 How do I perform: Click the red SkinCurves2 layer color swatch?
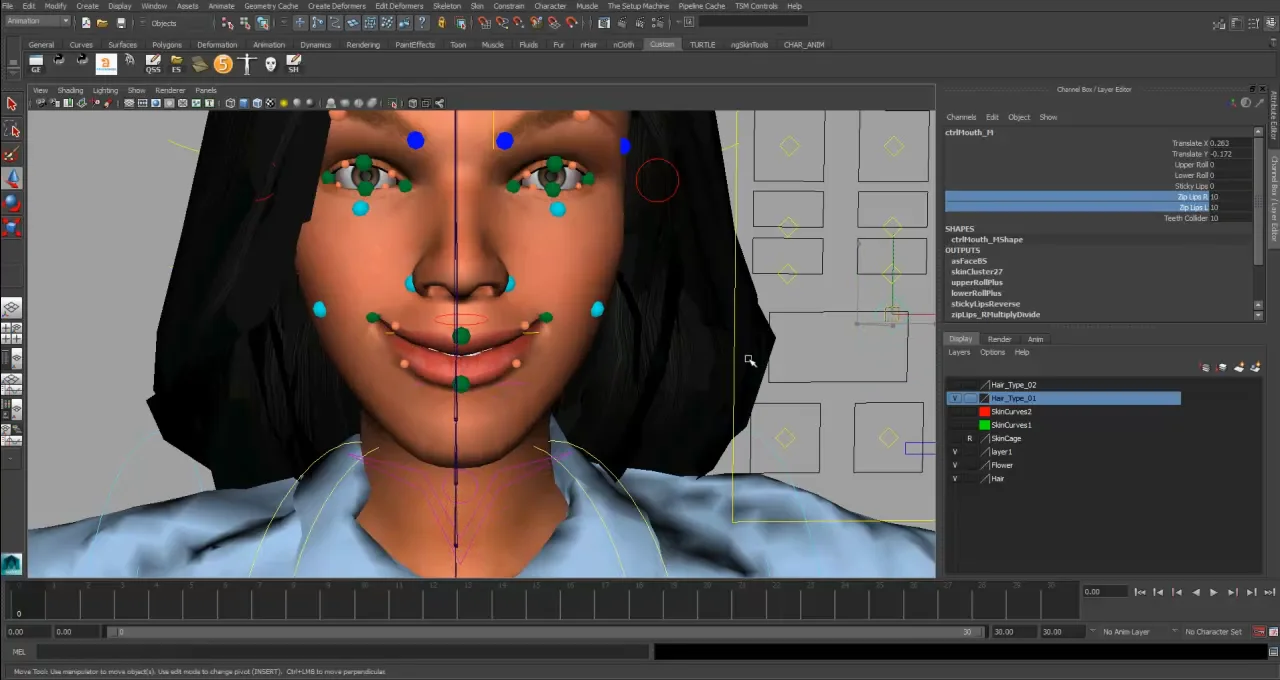984,412
